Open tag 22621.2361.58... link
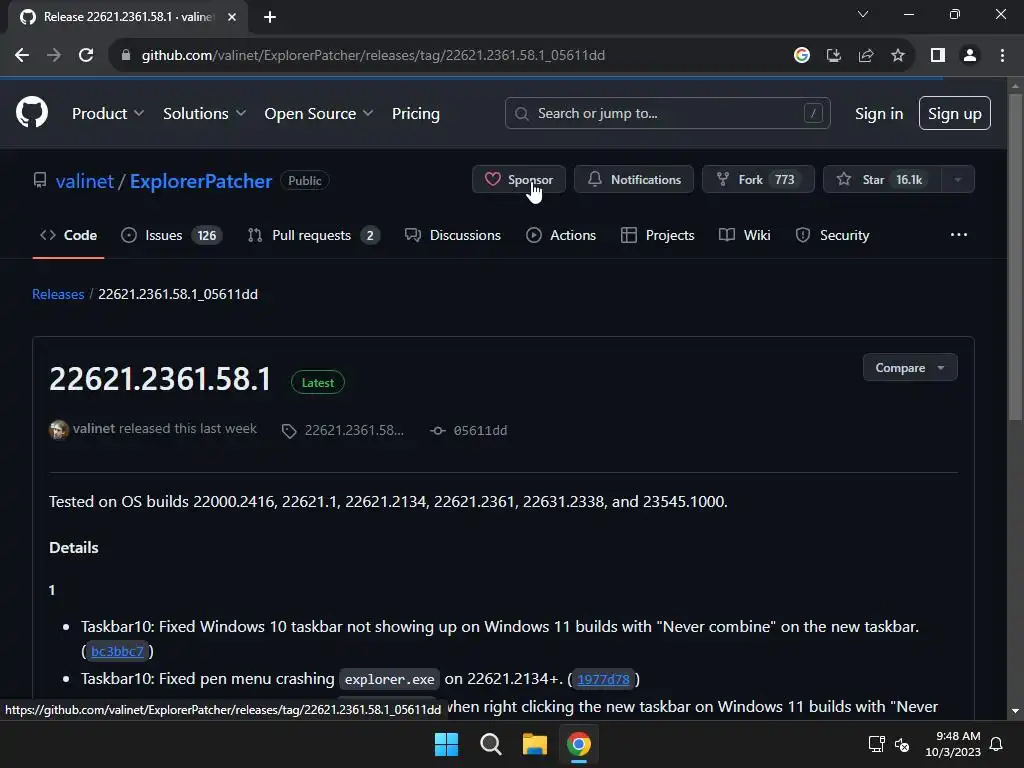This screenshot has height=768, width=1024. (344, 430)
